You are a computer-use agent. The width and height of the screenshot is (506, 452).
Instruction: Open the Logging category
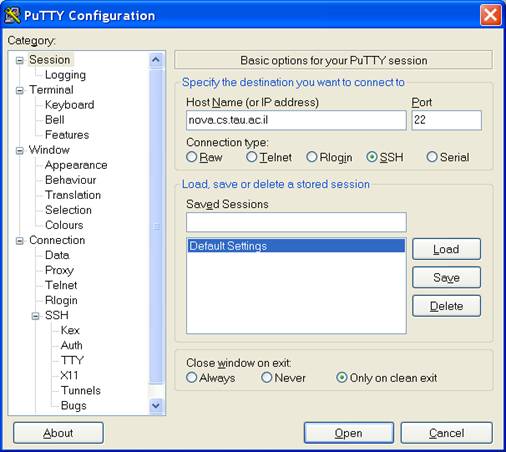[x=65, y=75]
